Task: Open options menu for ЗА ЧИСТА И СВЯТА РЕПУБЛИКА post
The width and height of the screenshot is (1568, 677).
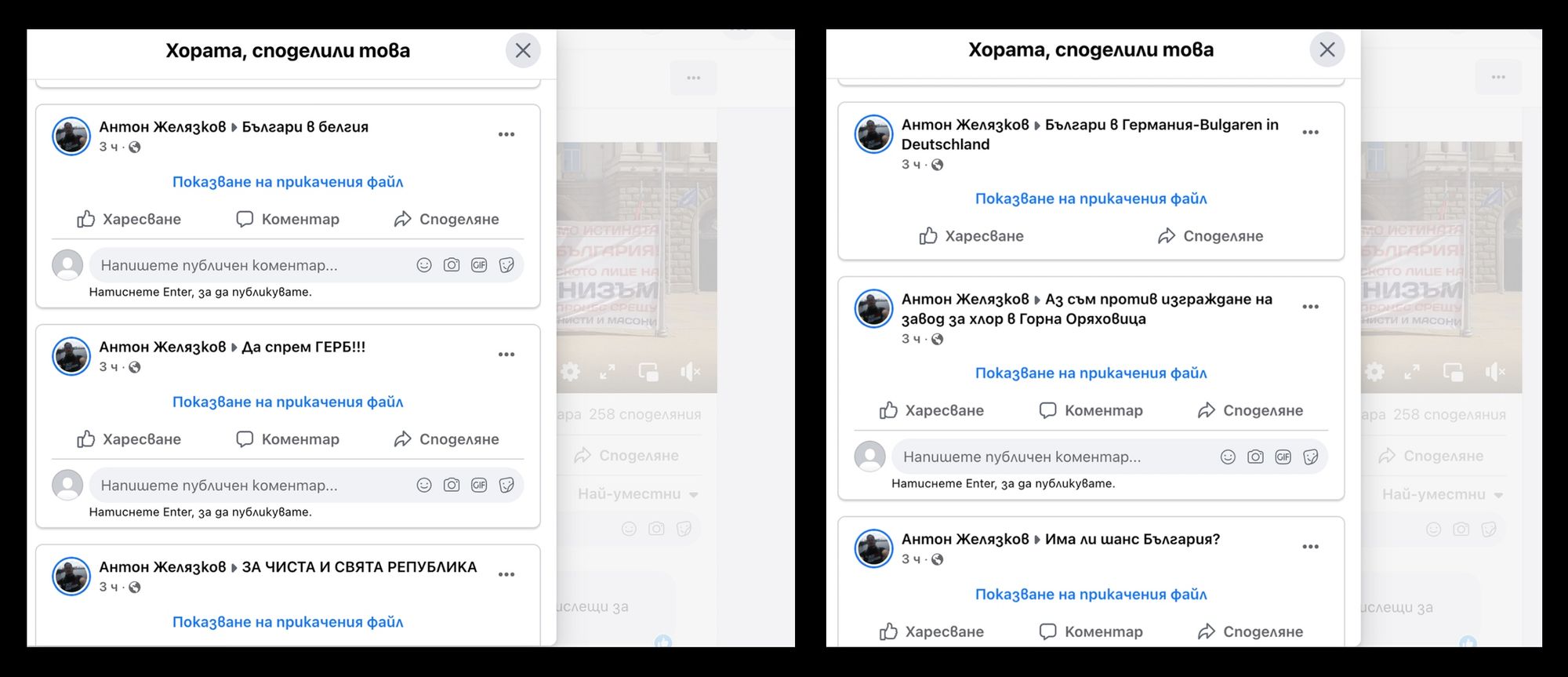Action: click(506, 575)
